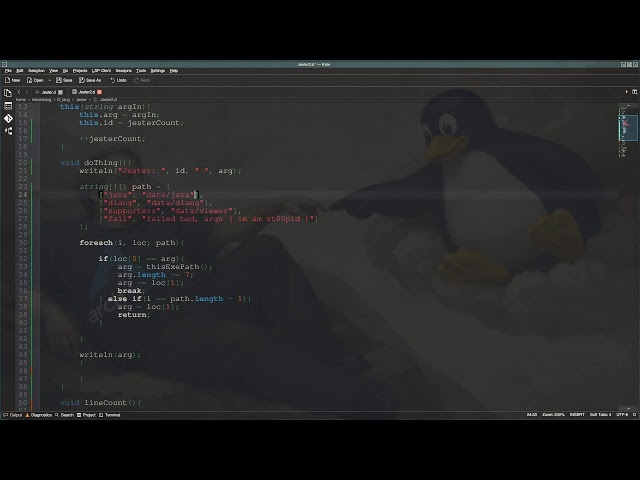This screenshot has height=480, width=640.
Task: Open the Settings menu
Action: coord(158,71)
